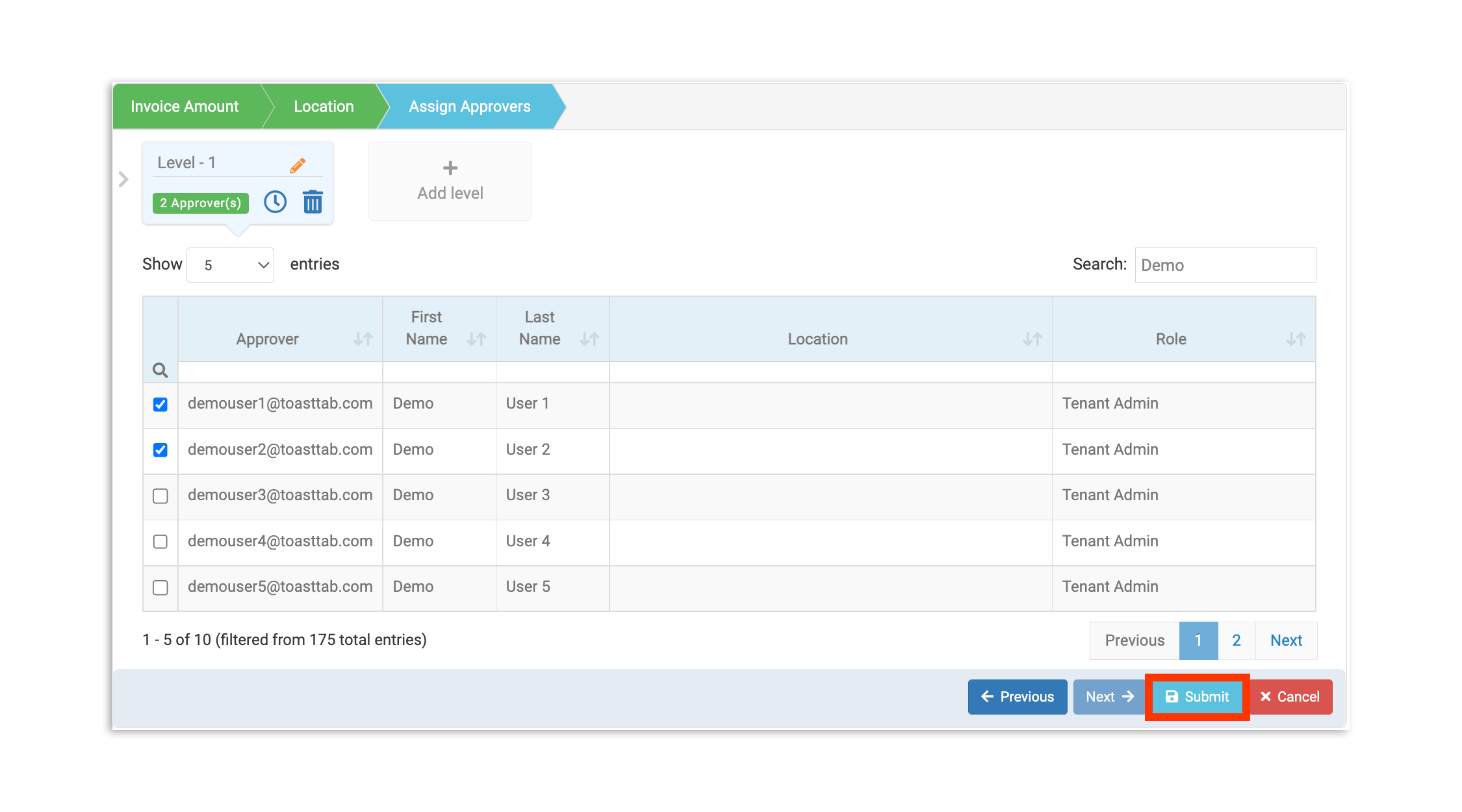Delete Level 1 using trash icon

pos(313,202)
